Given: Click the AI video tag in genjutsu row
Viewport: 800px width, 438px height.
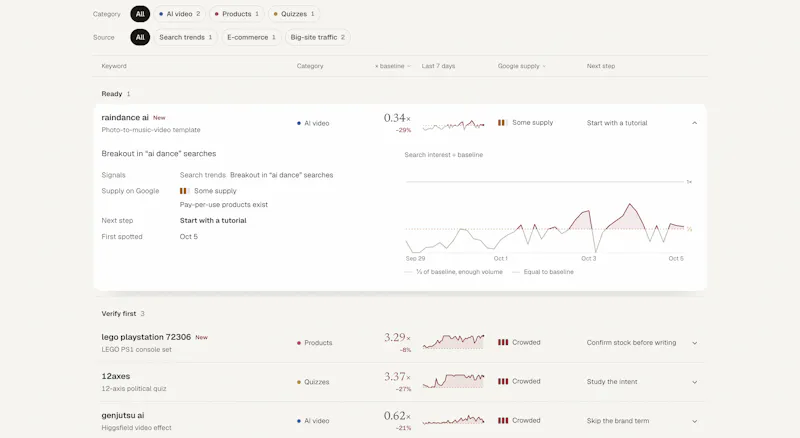Looking at the screenshot, I should point(313,421).
